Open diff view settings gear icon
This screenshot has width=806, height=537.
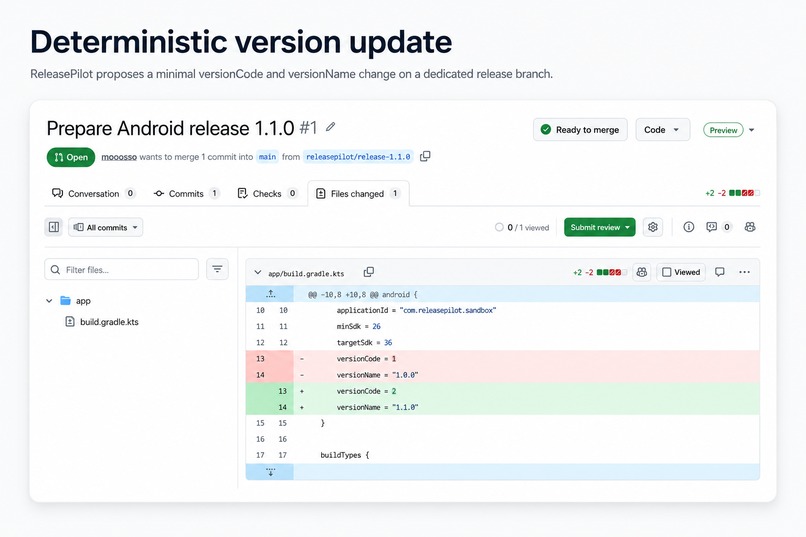pyautogui.click(x=653, y=227)
